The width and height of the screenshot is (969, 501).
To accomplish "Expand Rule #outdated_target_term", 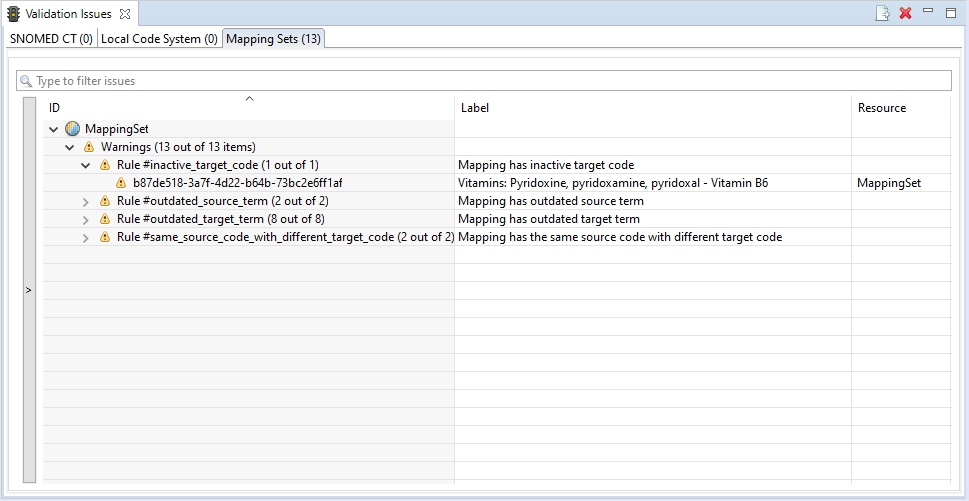I will click(86, 219).
